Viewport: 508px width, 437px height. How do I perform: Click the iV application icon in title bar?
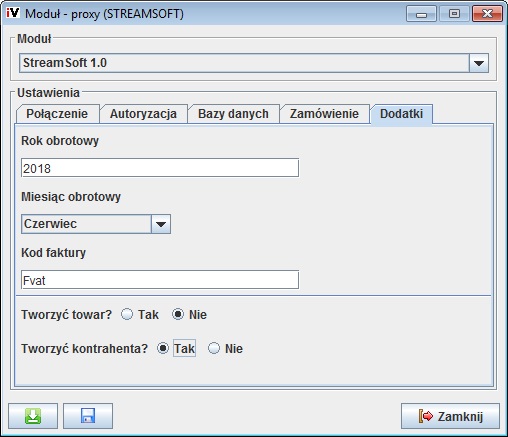pos(13,13)
